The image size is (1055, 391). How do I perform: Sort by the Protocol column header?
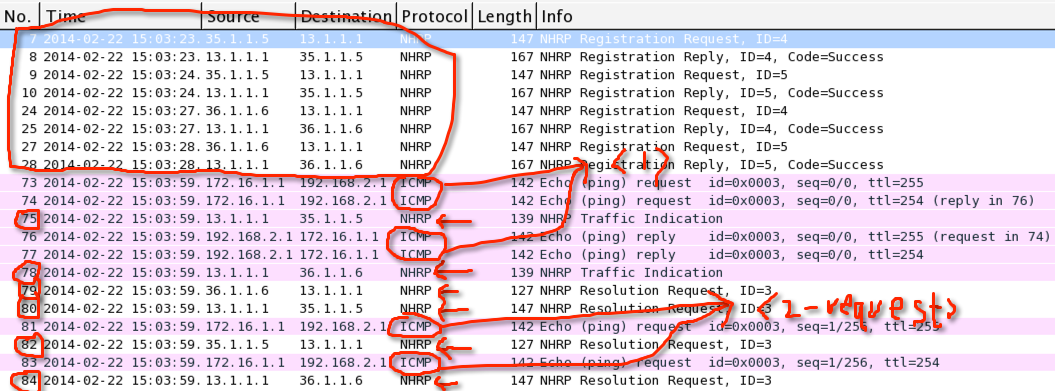434,16
